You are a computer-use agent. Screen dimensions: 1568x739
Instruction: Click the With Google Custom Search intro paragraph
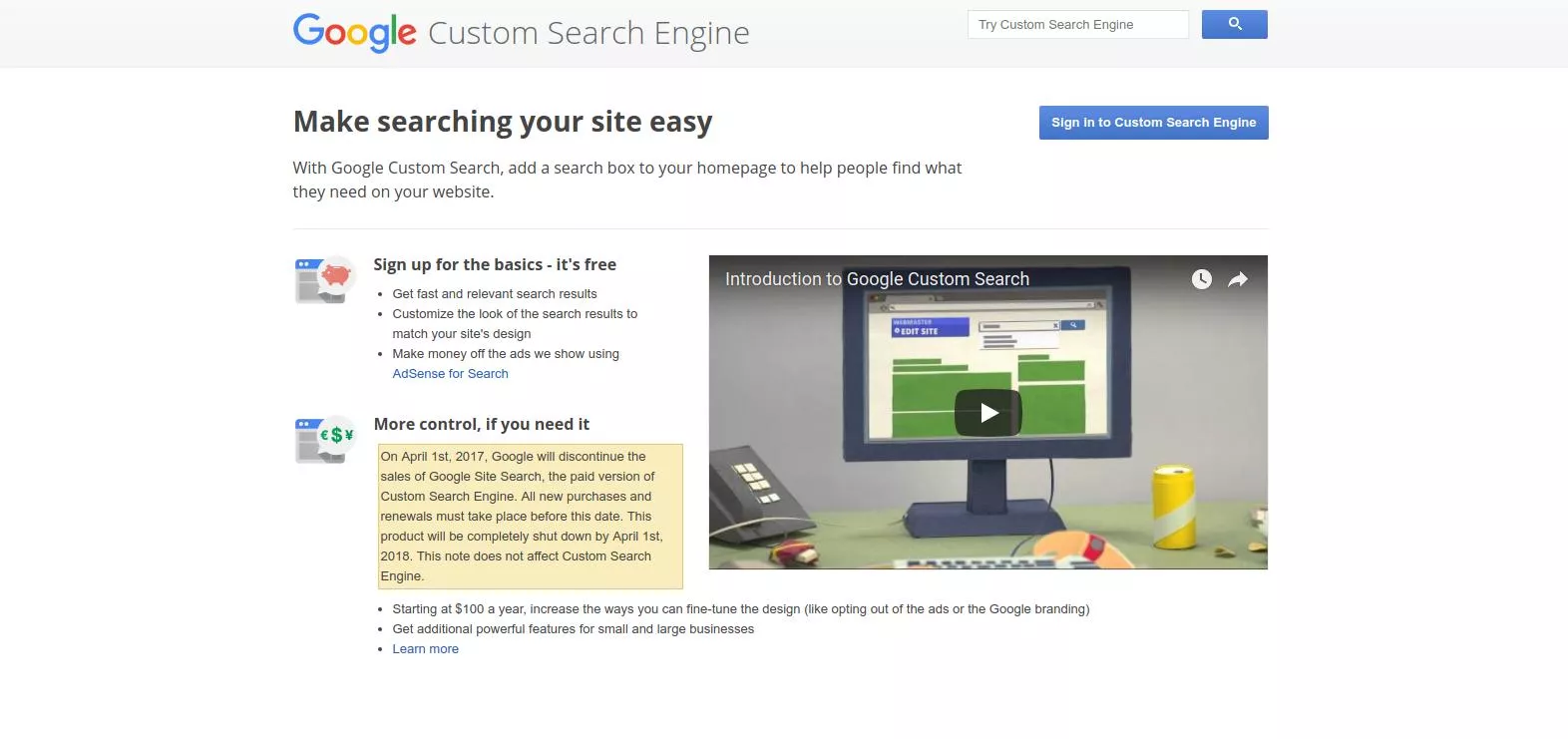click(x=627, y=180)
